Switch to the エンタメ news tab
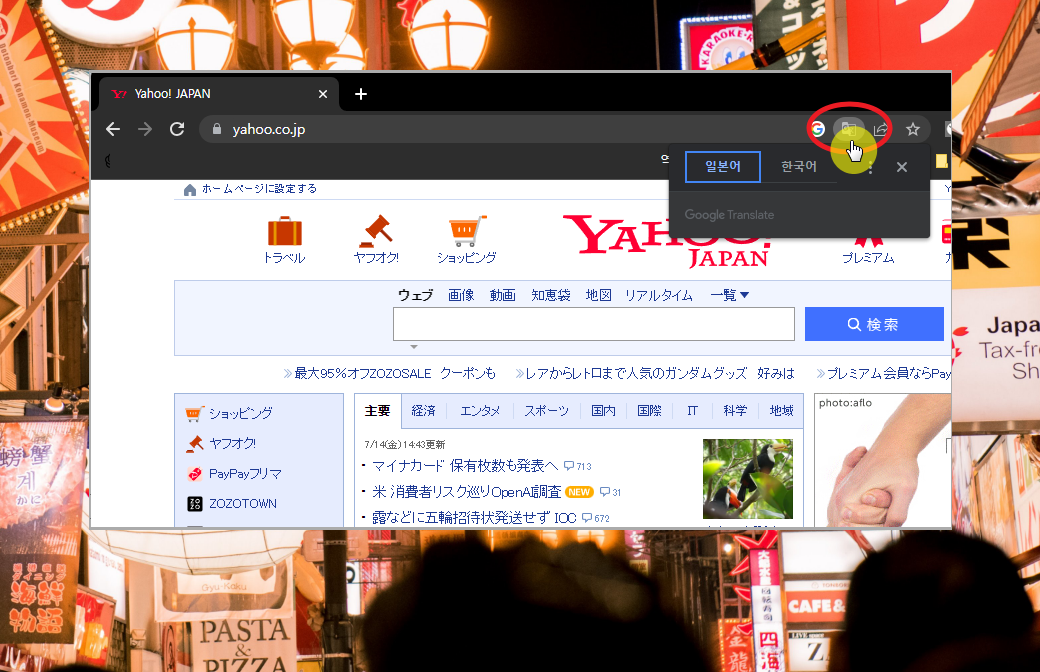The width and height of the screenshot is (1040, 672). pos(480,411)
